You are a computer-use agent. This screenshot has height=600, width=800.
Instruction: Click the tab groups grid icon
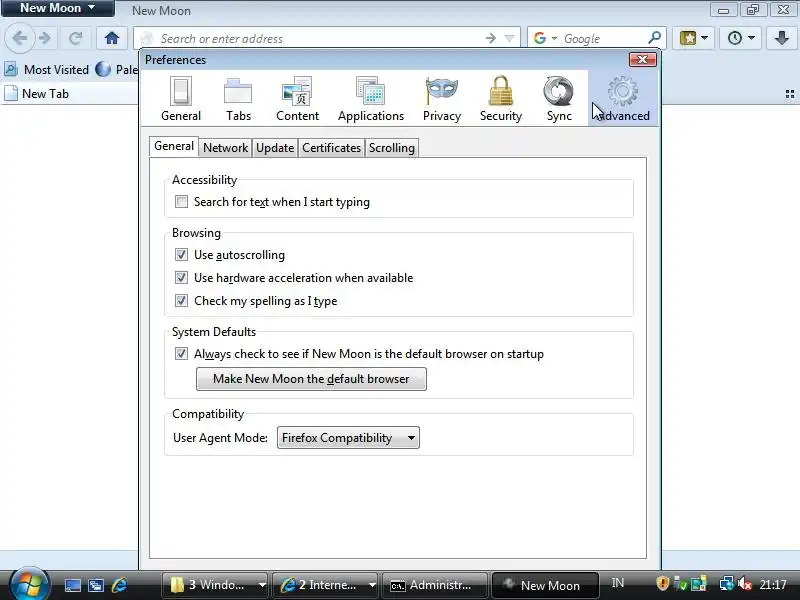click(x=790, y=94)
